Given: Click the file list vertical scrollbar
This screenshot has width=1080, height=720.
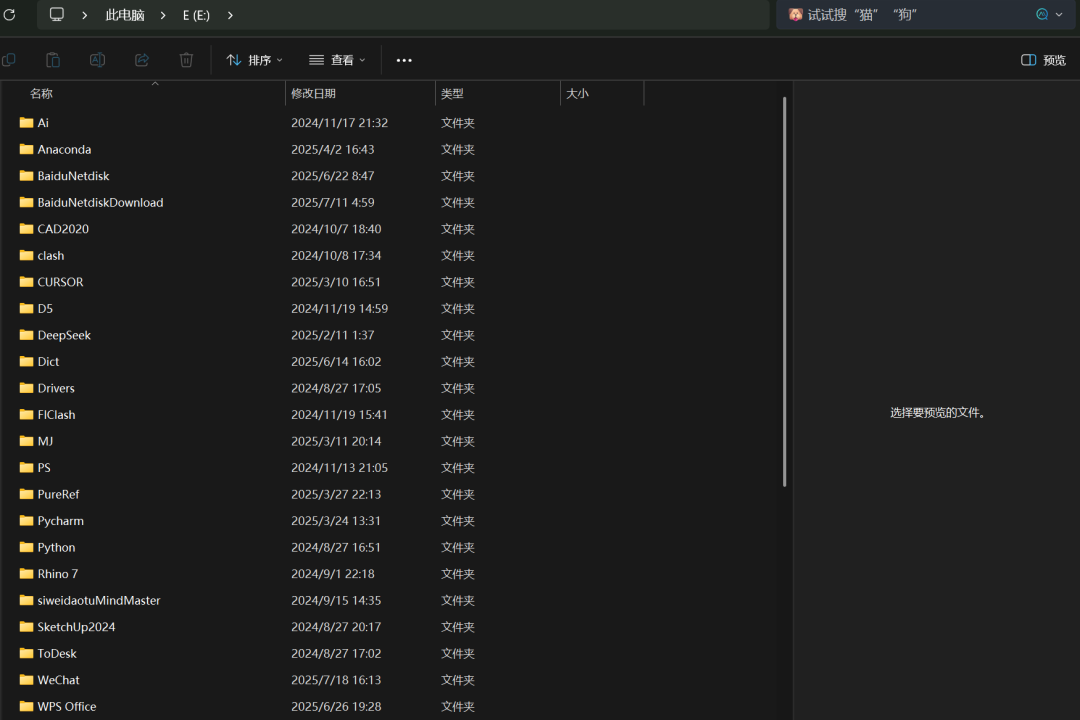Looking at the screenshot, I should [x=785, y=292].
